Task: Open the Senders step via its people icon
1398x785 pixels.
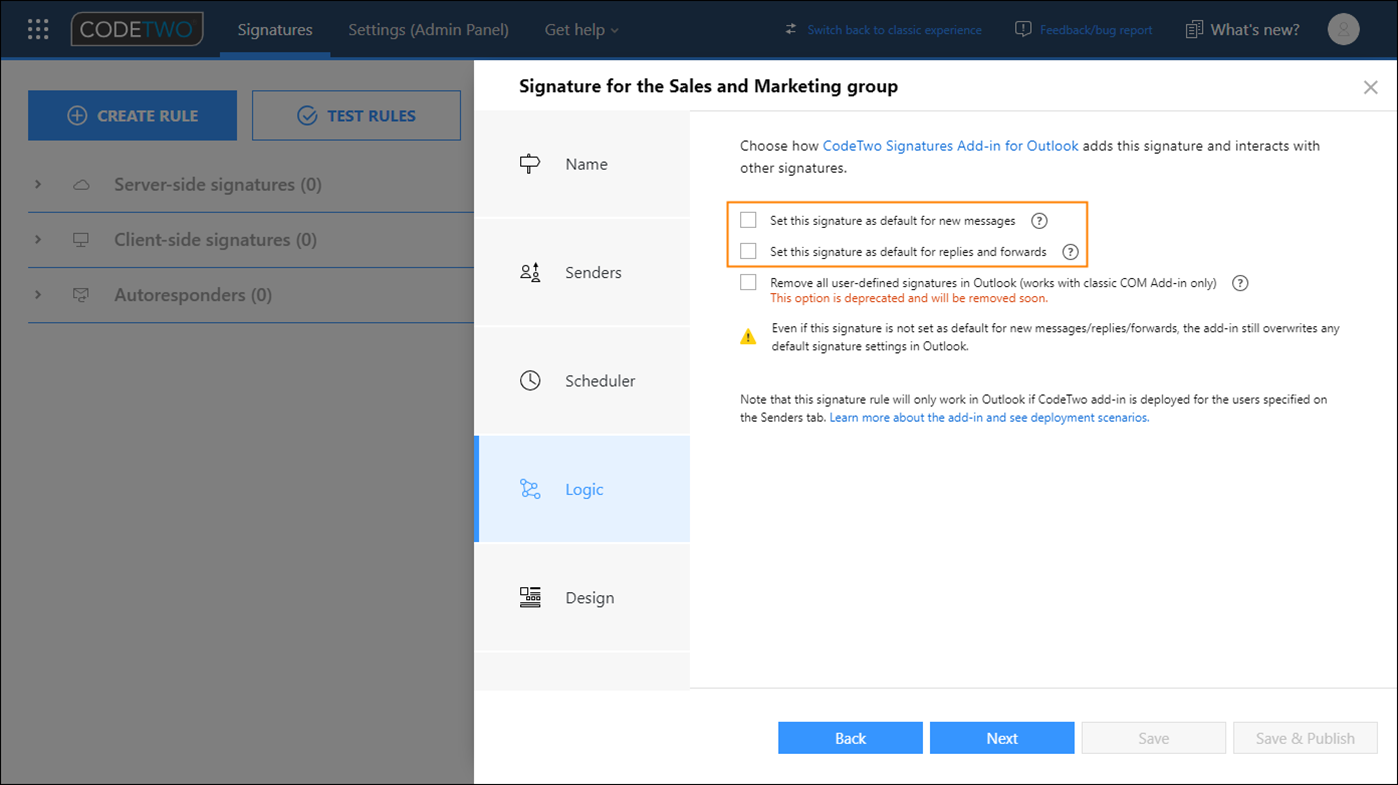Action: [530, 271]
